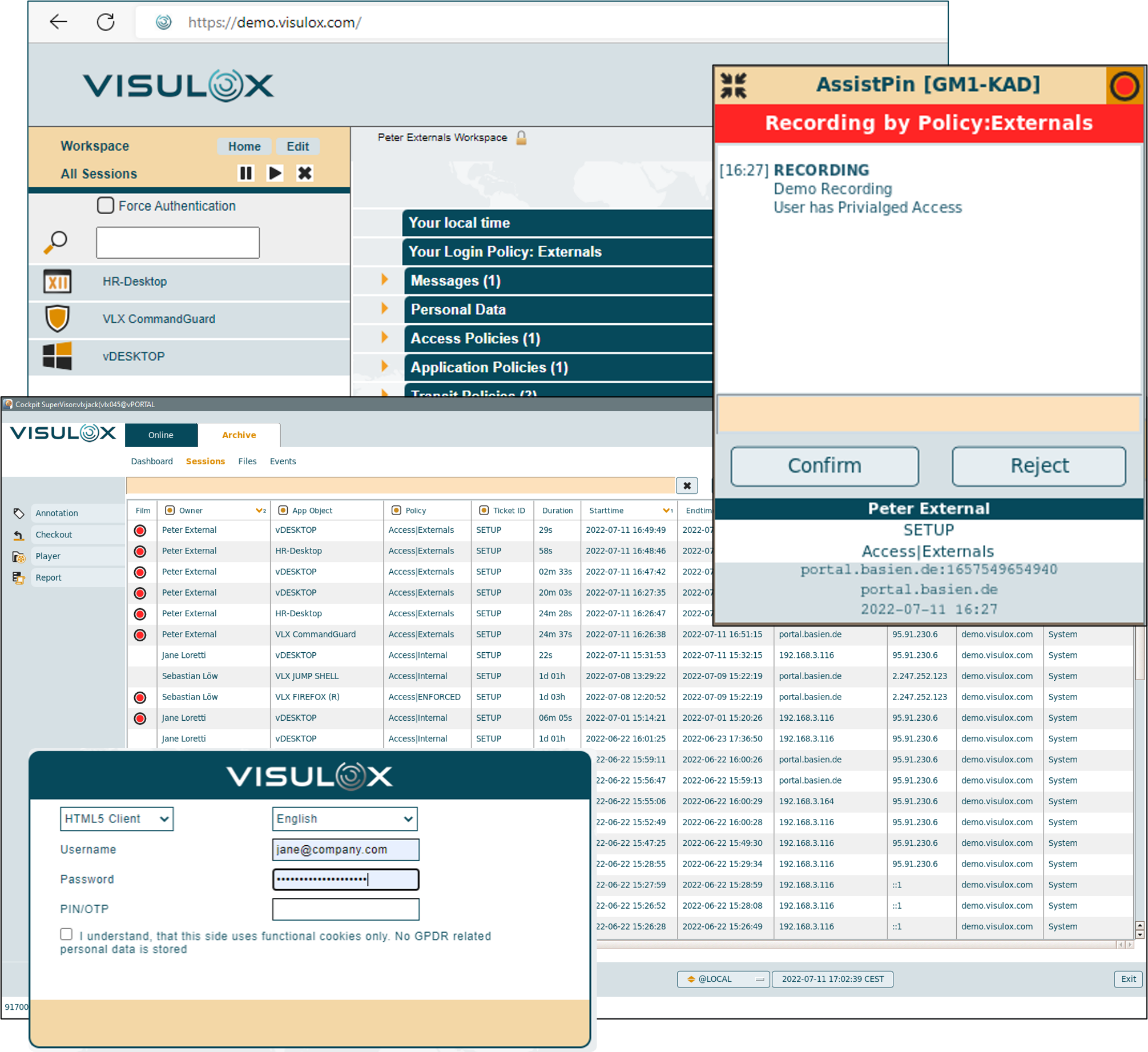
Task: Click film icon for VLX FIREFOX (R) session
Action: [x=140, y=697]
